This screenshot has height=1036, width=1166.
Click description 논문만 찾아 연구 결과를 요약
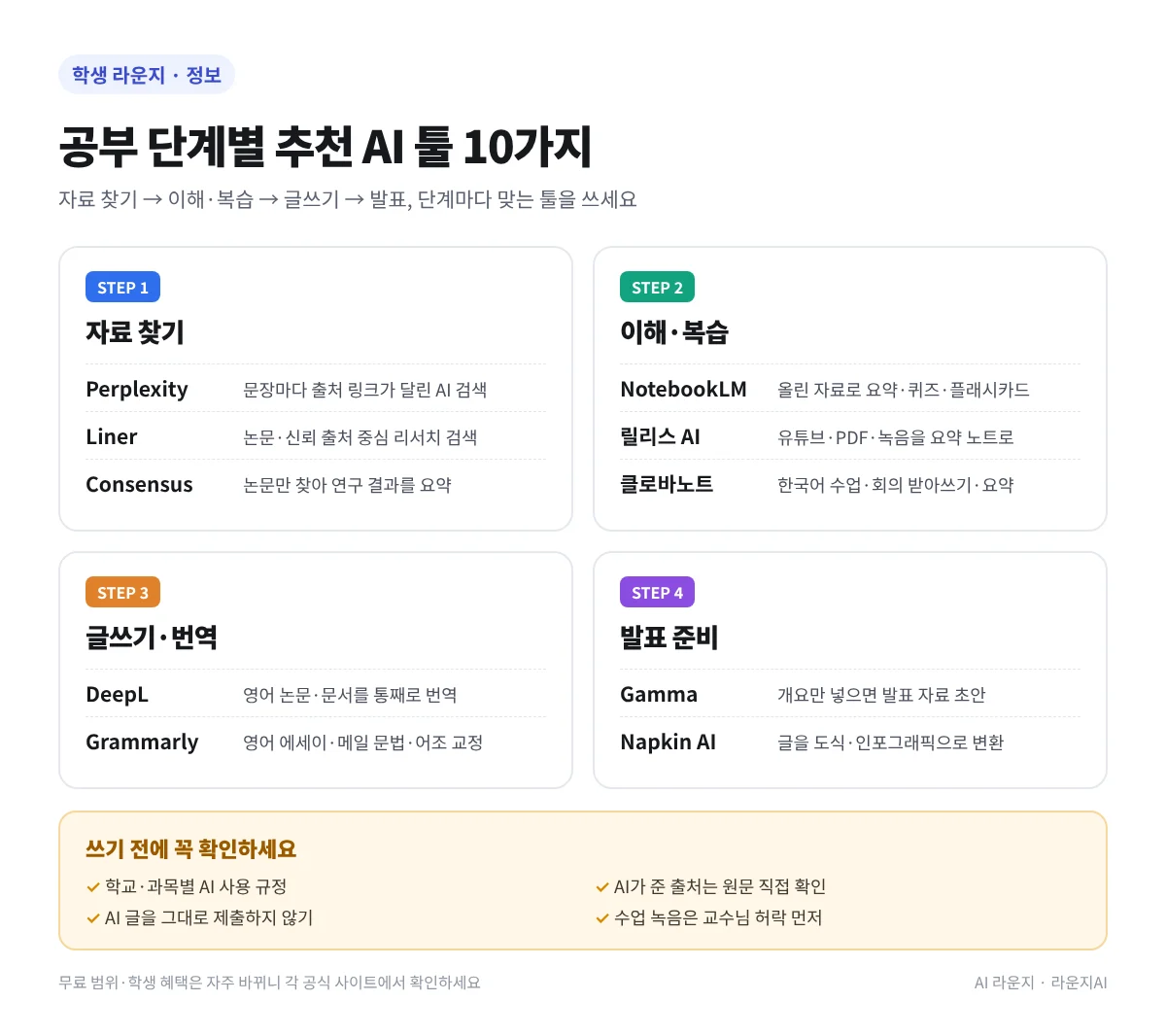pyautogui.click(x=347, y=485)
